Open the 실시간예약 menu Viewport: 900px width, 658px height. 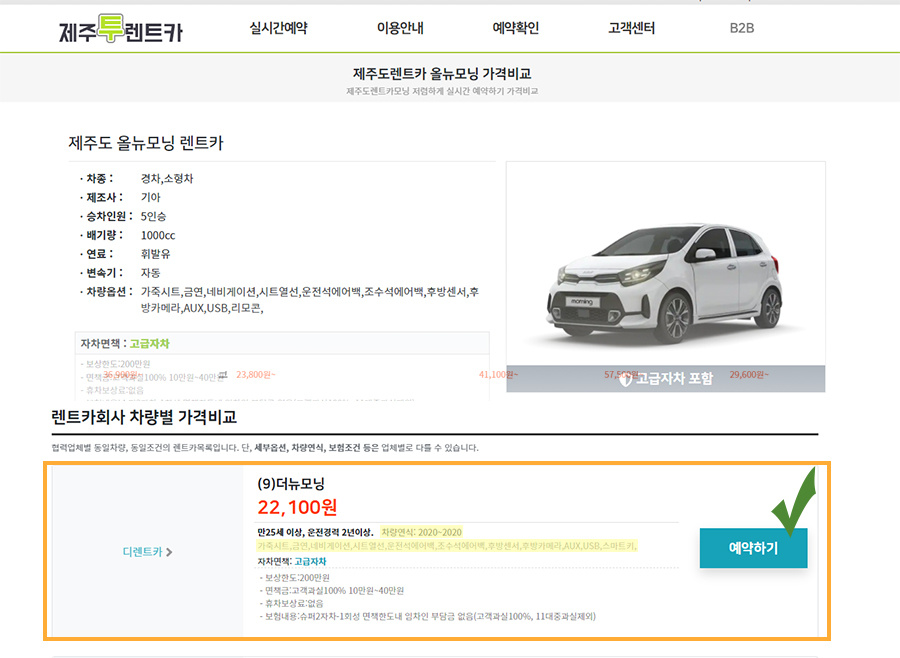pyautogui.click(x=278, y=28)
